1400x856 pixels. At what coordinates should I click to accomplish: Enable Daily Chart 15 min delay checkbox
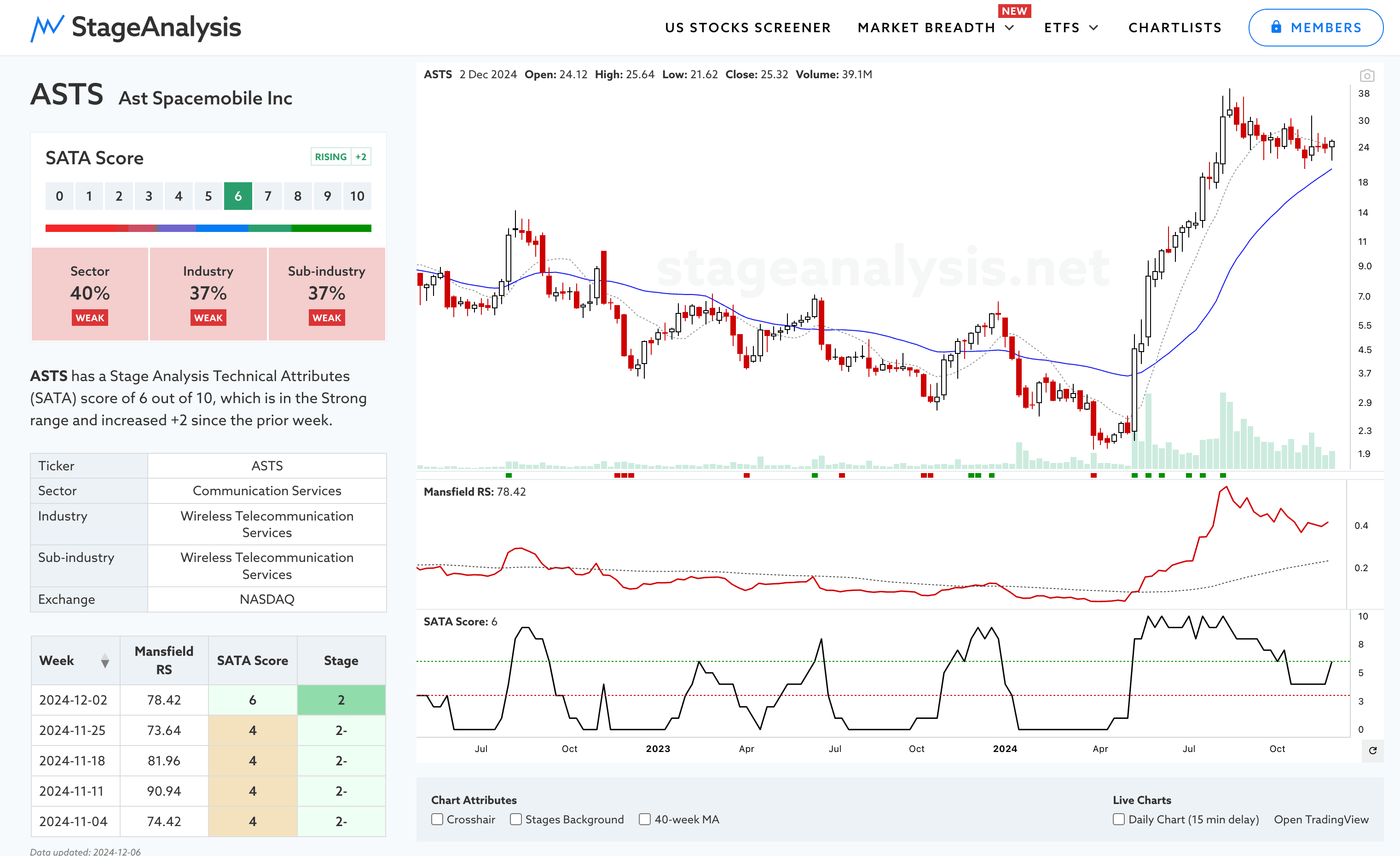[1118, 819]
